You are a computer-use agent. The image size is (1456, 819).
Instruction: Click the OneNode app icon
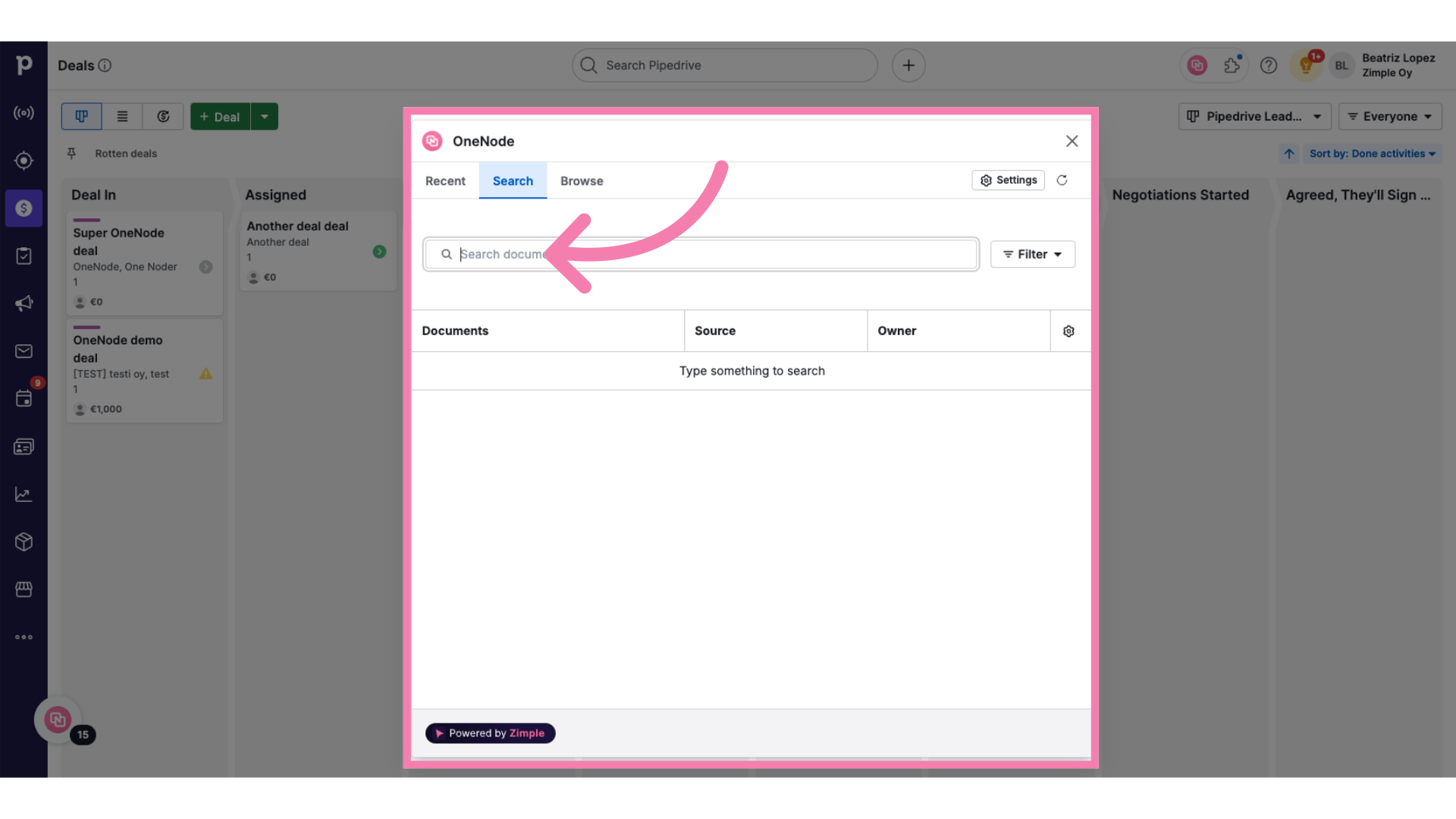click(432, 140)
